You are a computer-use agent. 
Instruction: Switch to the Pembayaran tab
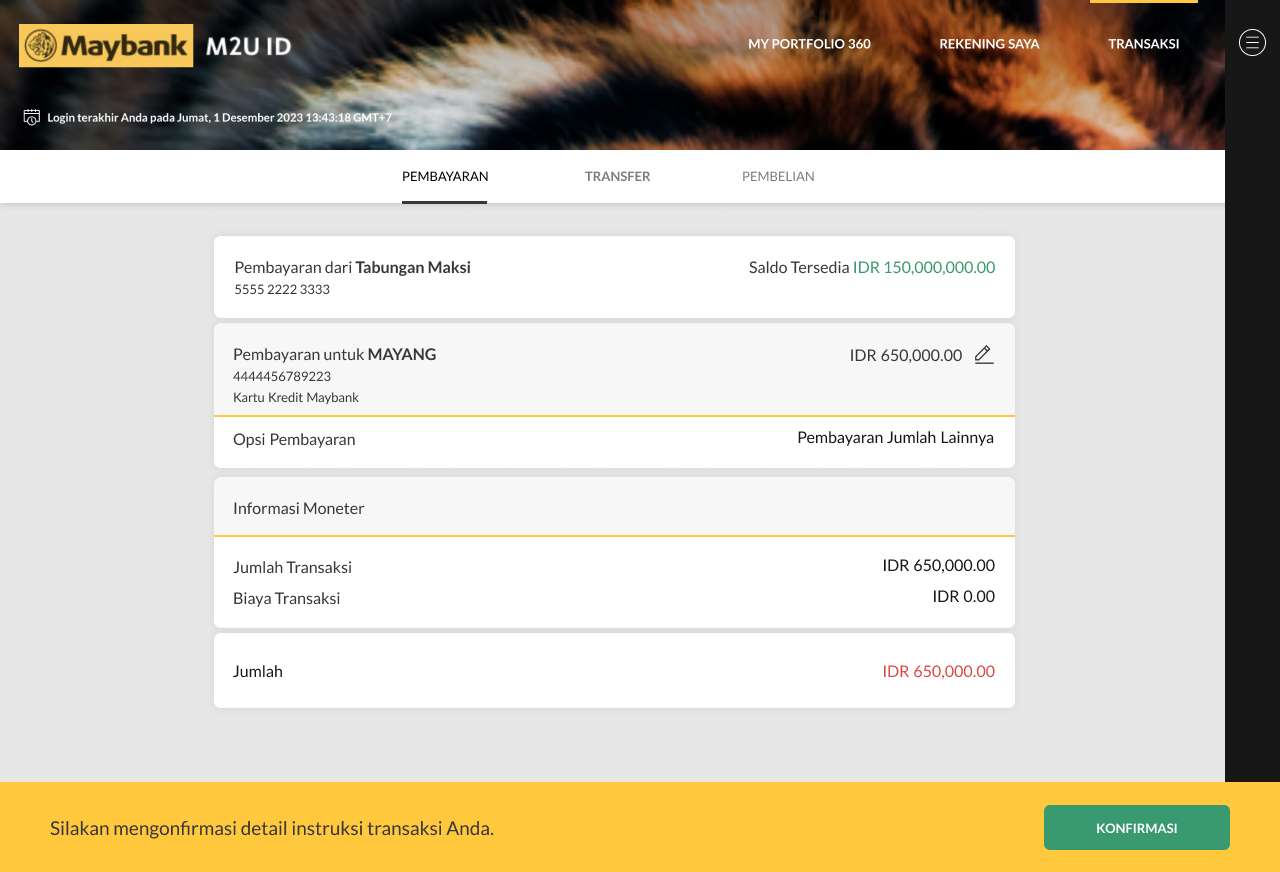445,177
